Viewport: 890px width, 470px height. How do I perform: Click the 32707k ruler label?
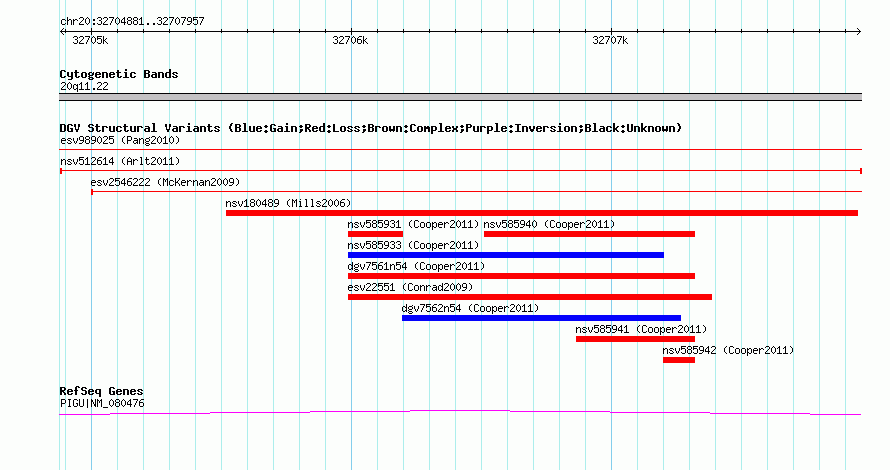click(x=610, y=40)
